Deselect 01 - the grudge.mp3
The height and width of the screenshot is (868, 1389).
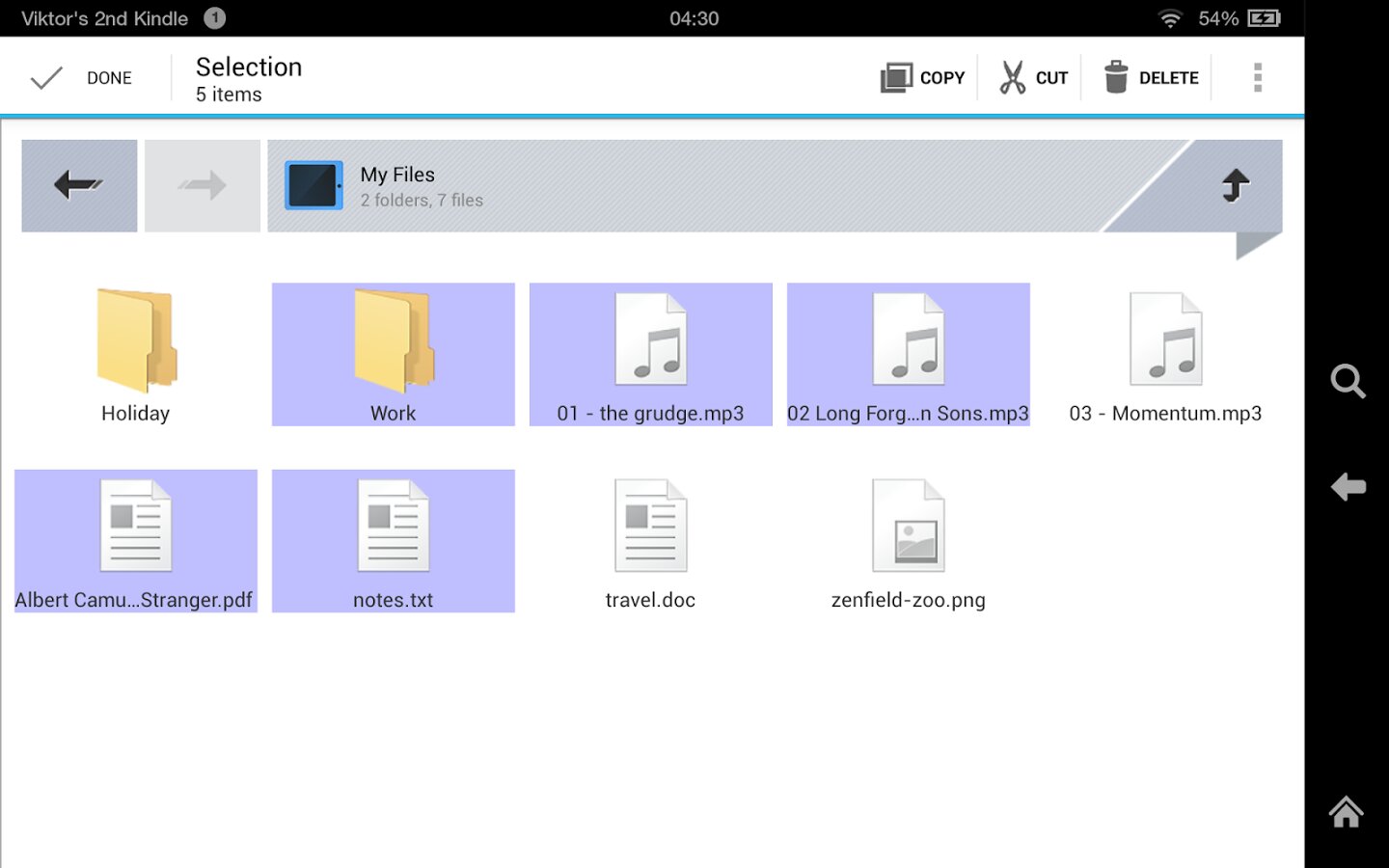[651, 354]
